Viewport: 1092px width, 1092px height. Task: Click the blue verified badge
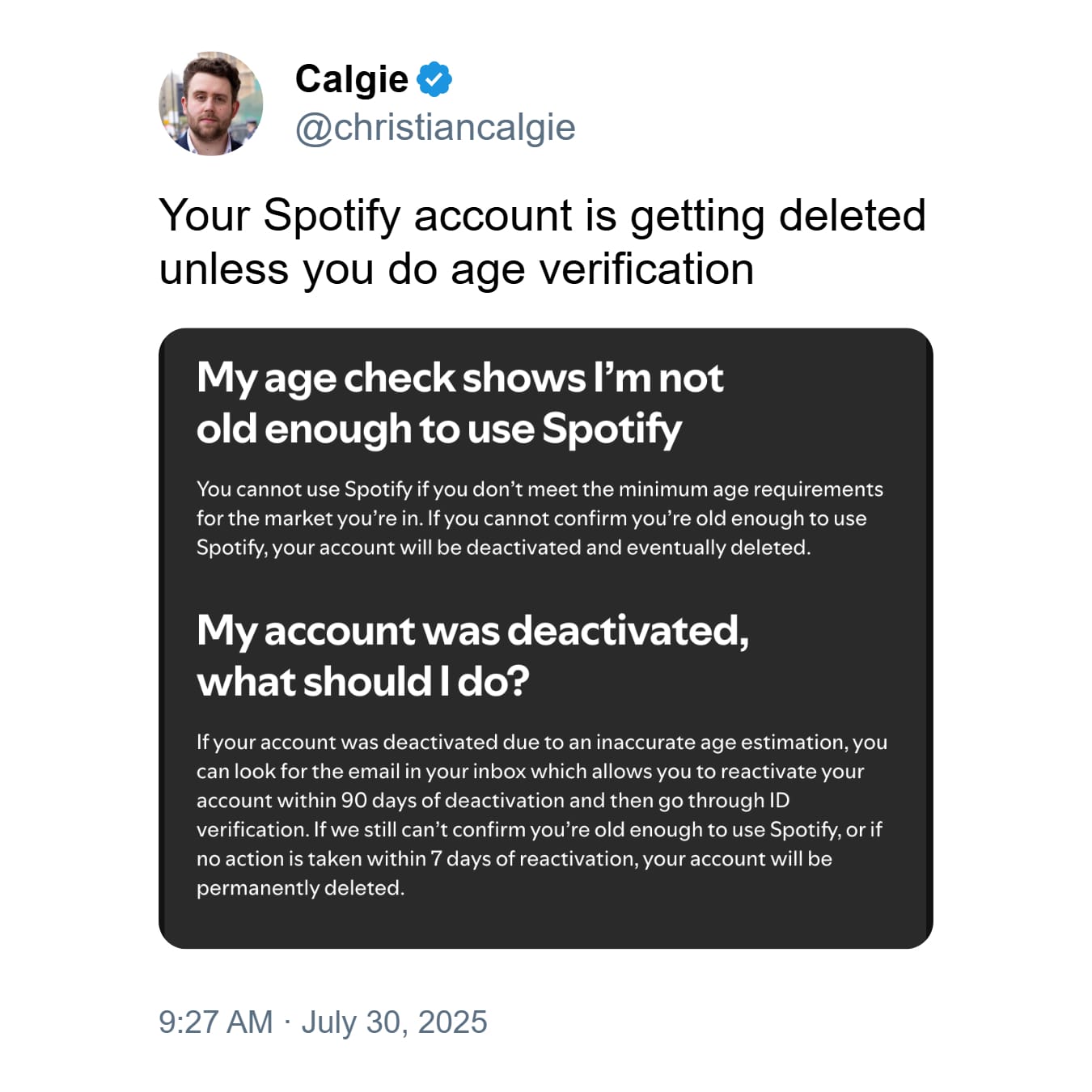coord(434,79)
